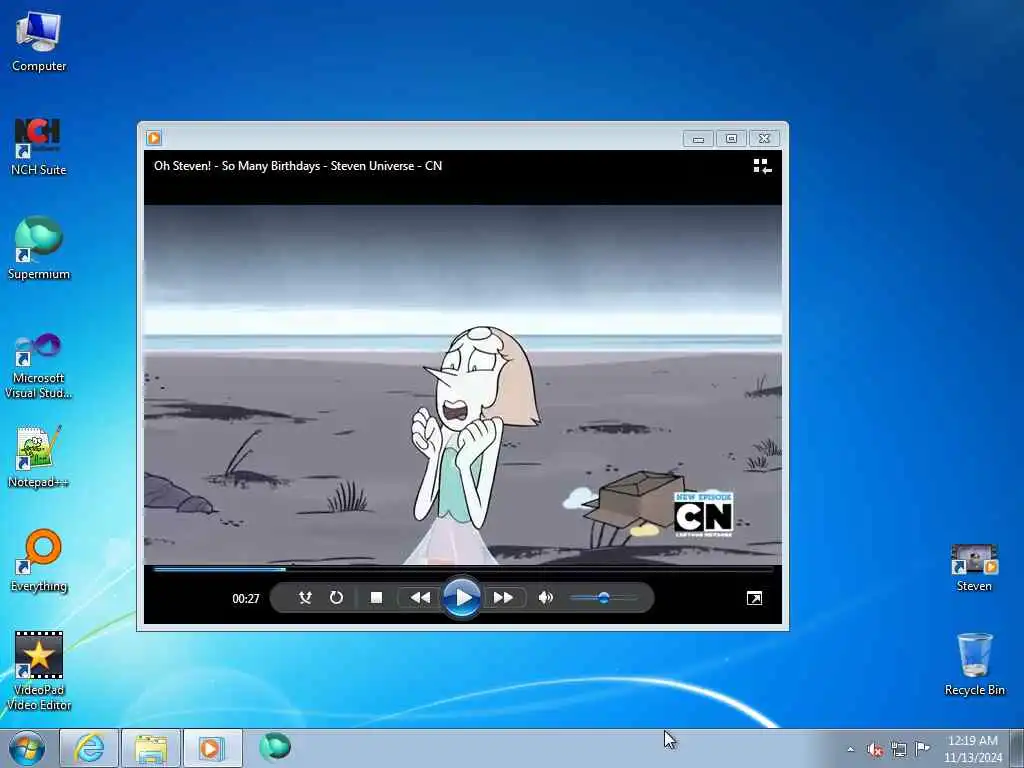
Task: Select the Steven video file icon
Action: (974, 568)
